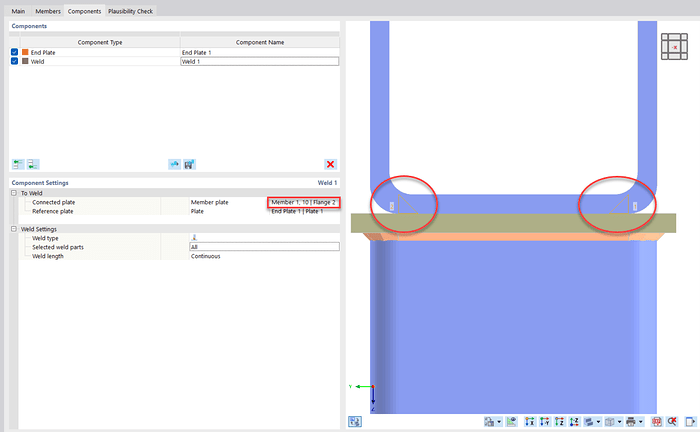
Task: Click view in X direction icon
Action: 529,422
